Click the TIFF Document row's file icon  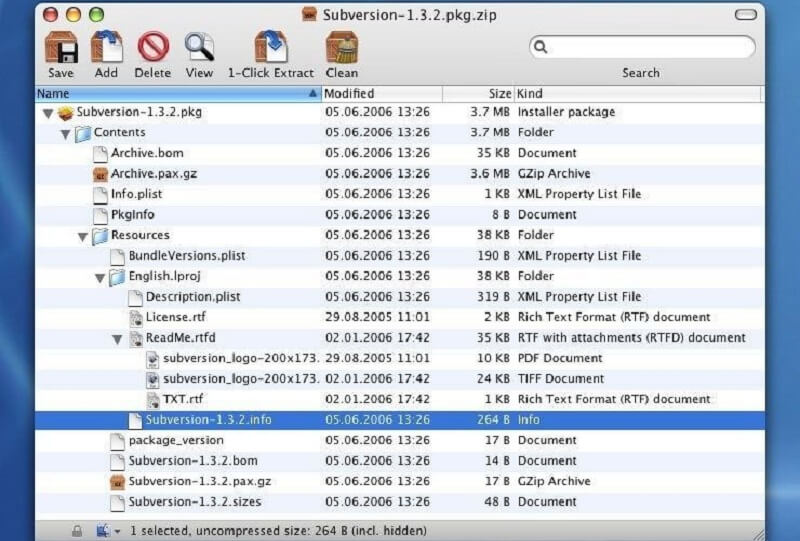153,380
